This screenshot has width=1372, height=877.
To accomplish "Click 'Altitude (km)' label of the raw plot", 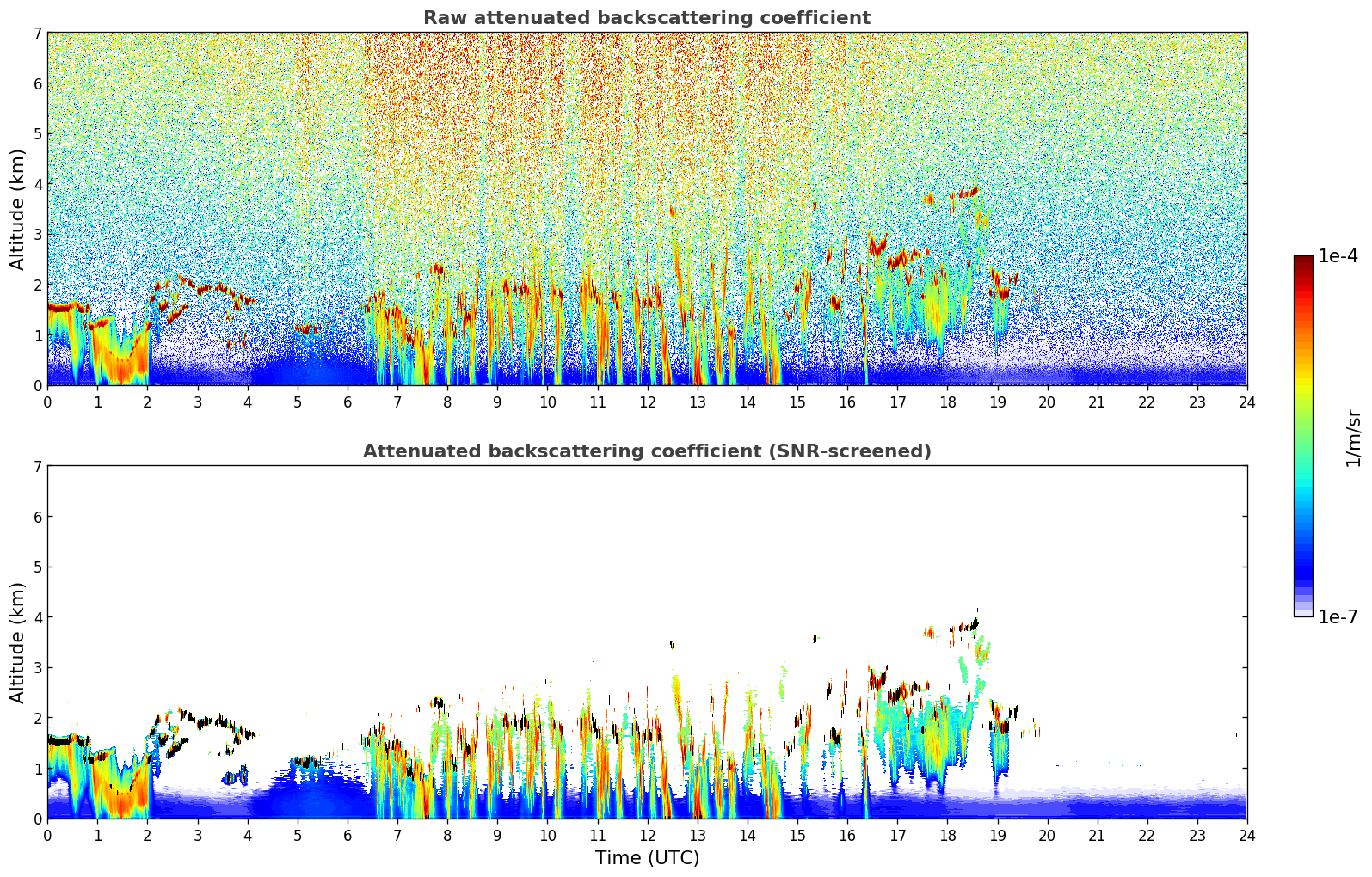I will click(x=18, y=209).
